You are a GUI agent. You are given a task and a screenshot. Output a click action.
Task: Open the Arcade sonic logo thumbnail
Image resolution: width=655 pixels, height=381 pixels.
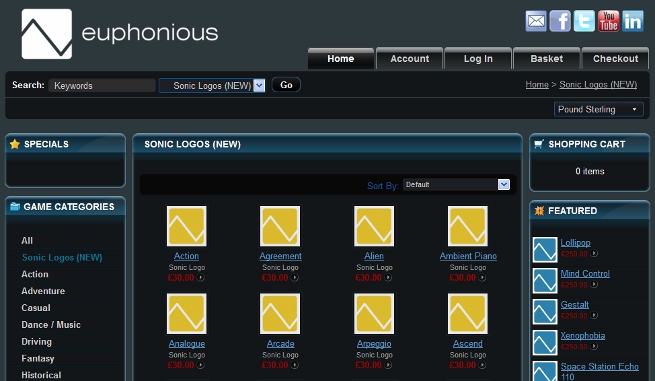pyautogui.click(x=280, y=313)
